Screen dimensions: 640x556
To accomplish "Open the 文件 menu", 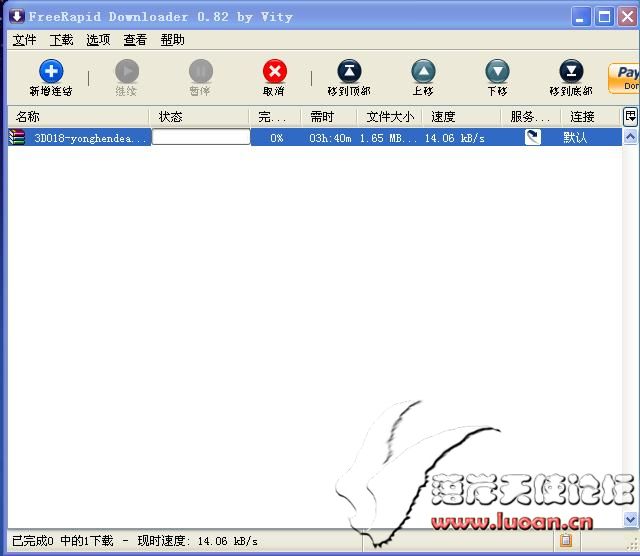I will point(24,40).
